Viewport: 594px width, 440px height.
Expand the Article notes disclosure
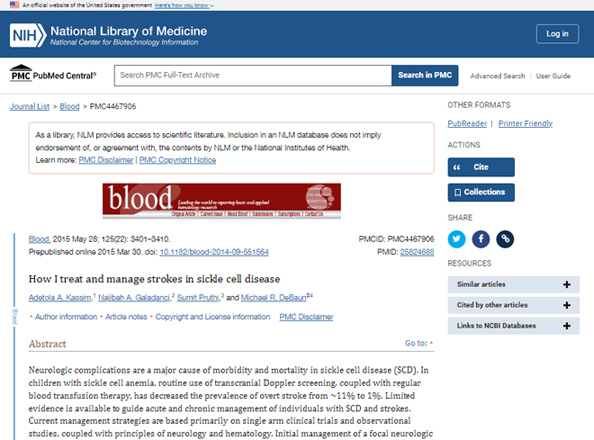124,317
